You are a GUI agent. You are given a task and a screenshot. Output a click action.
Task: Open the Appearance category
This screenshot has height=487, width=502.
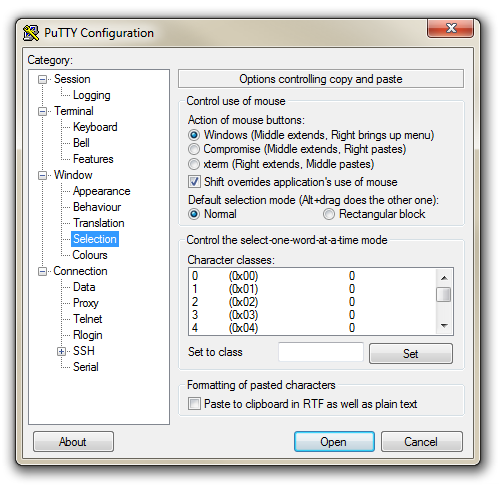[x=101, y=191]
